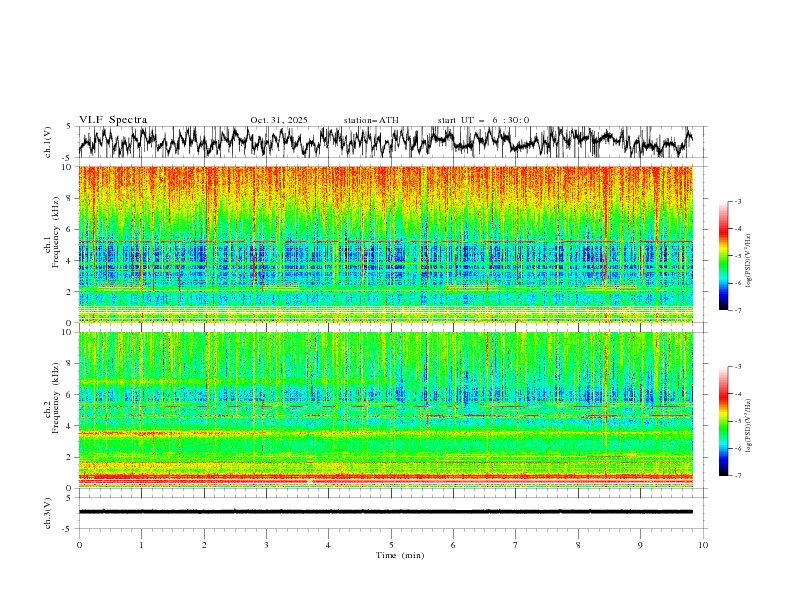Click the ch.3 flat waveform trace
This screenshot has width=792, height=612.
[x=385, y=512]
